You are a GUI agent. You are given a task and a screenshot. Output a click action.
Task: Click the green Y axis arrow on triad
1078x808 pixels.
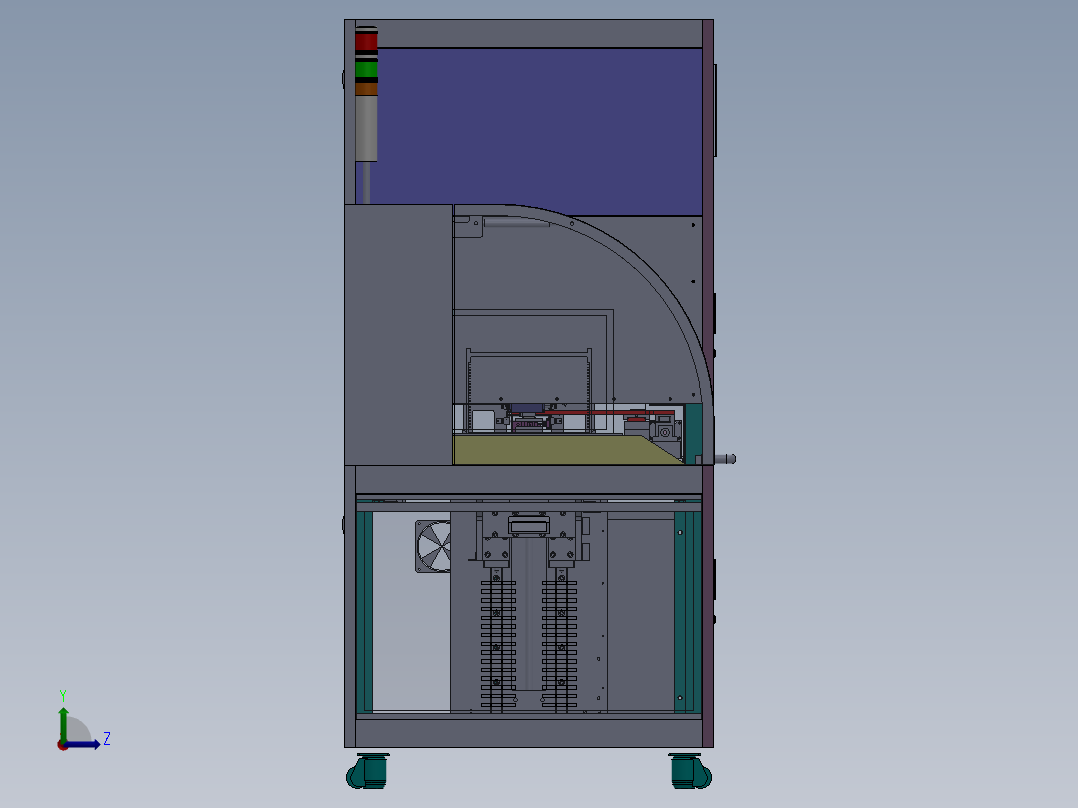pos(63,719)
